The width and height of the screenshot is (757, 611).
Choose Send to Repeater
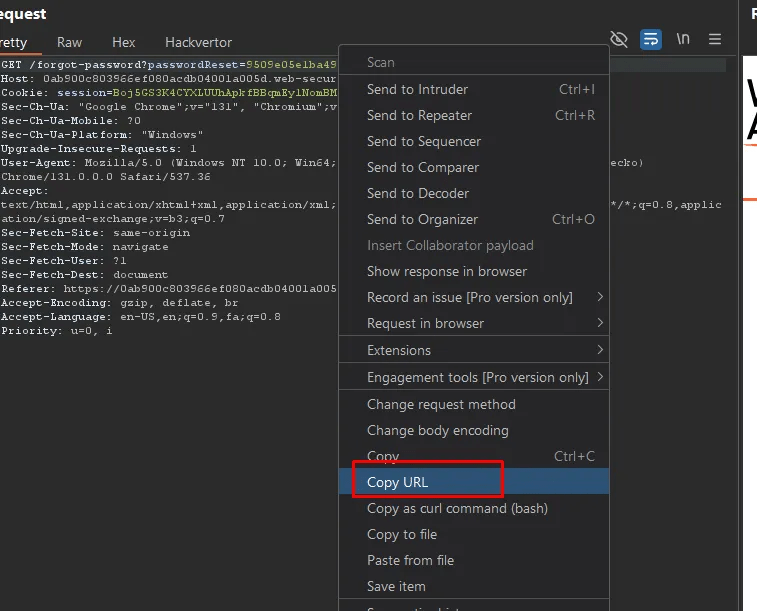pyautogui.click(x=419, y=115)
